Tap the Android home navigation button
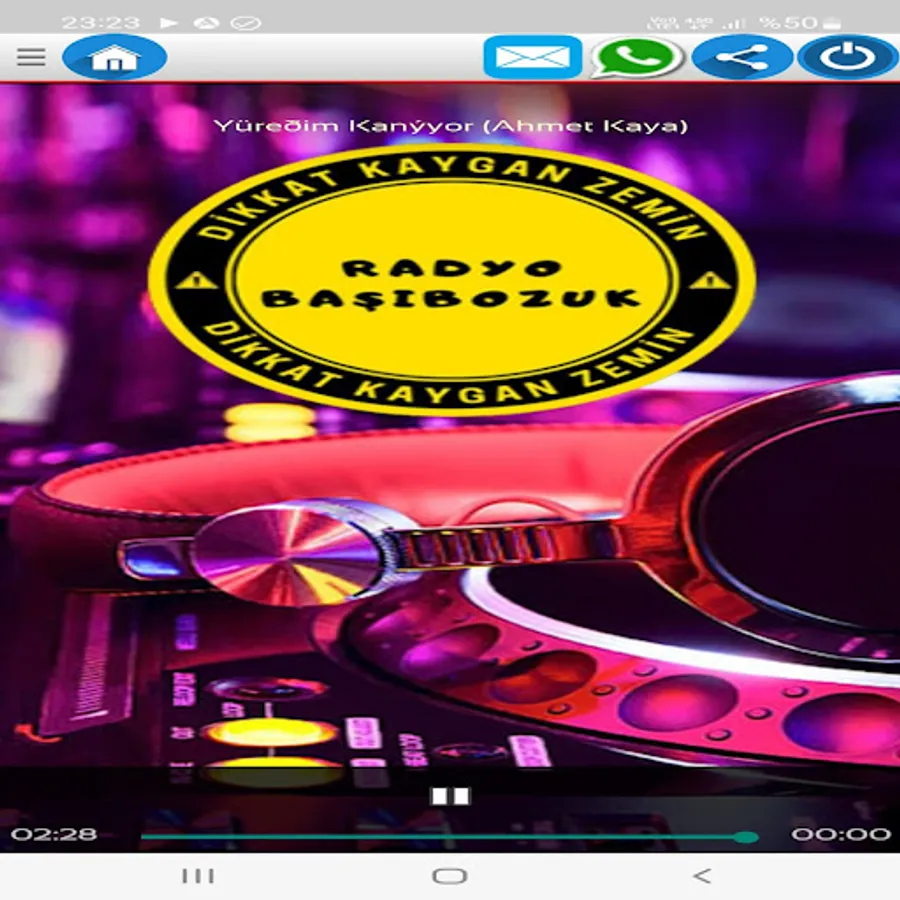The width and height of the screenshot is (900, 900). coord(449,876)
